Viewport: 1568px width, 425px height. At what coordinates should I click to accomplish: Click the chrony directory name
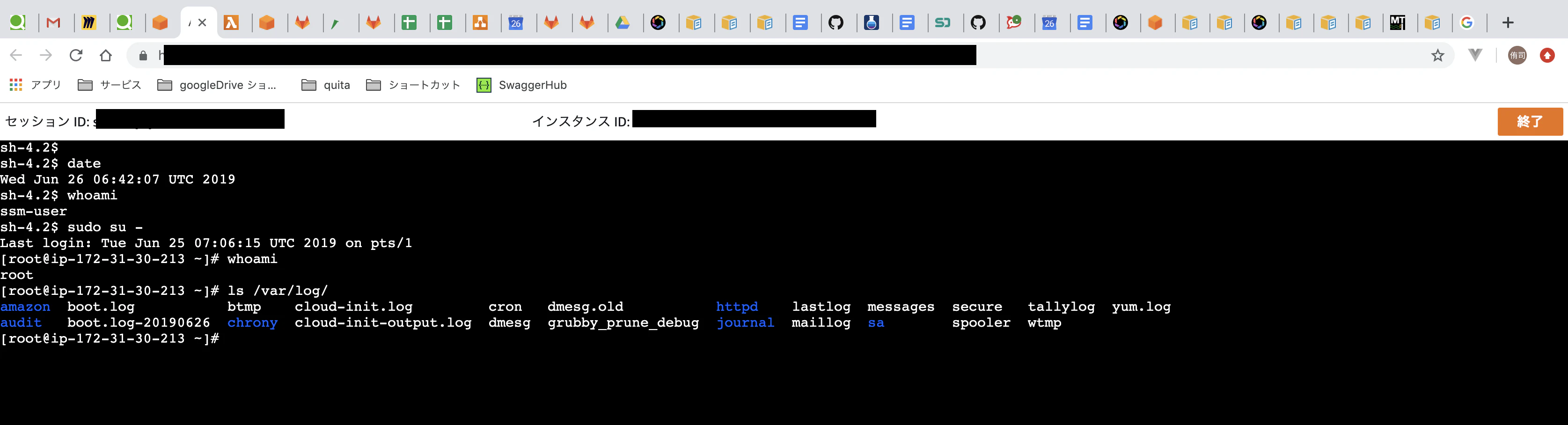point(253,322)
